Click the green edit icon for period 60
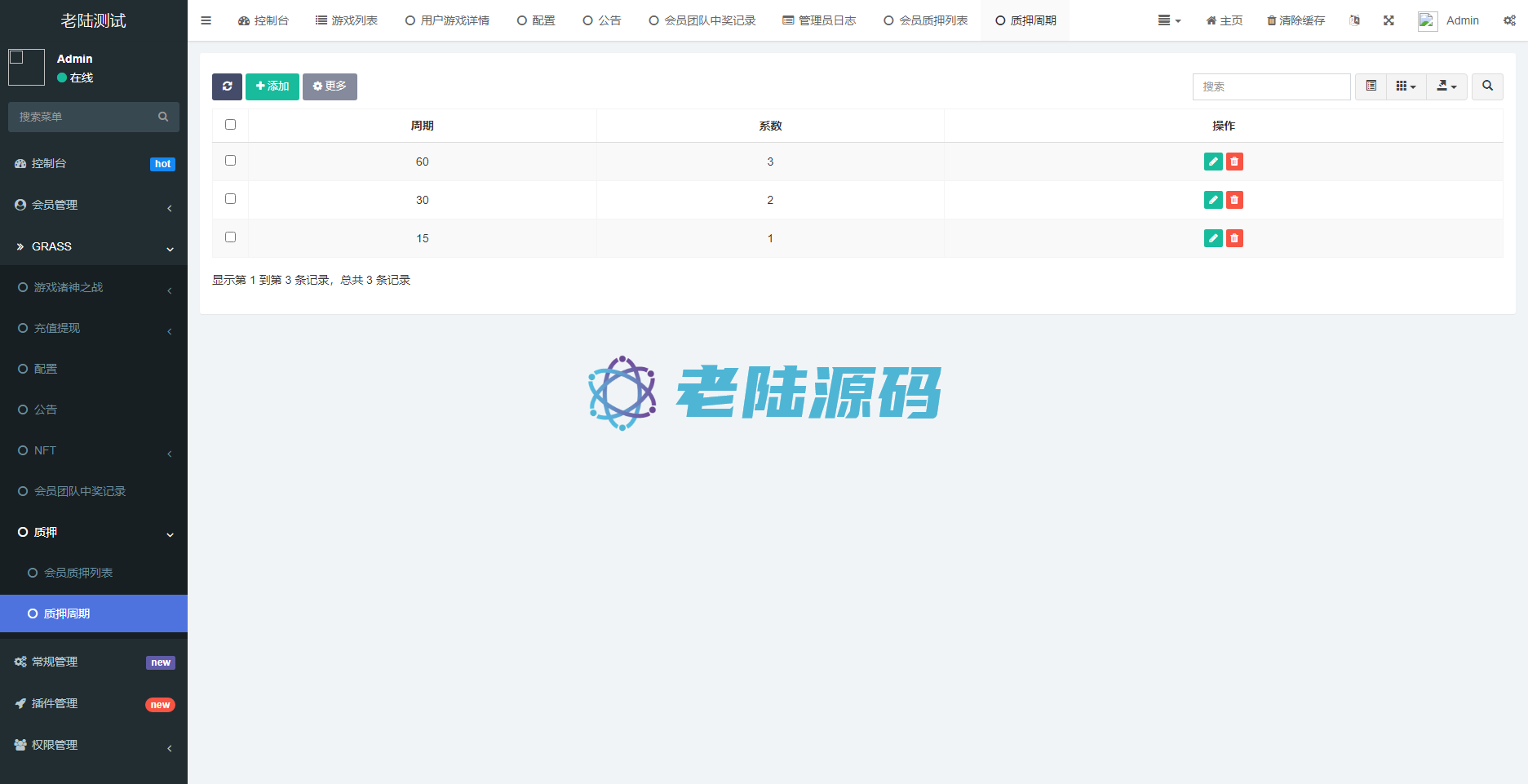1528x784 pixels. click(x=1213, y=162)
